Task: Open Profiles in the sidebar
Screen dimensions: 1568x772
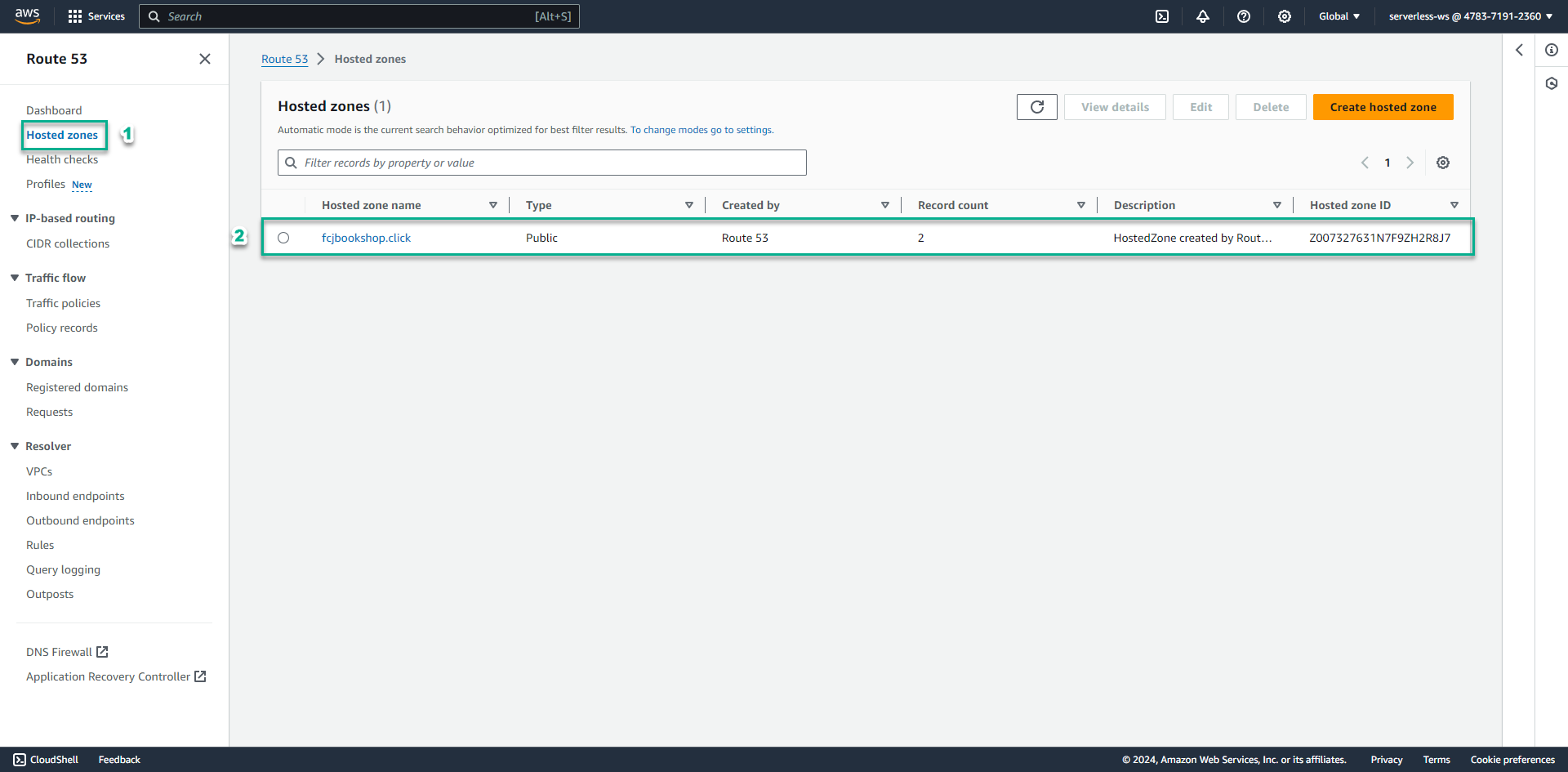Action: click(46, 184)
